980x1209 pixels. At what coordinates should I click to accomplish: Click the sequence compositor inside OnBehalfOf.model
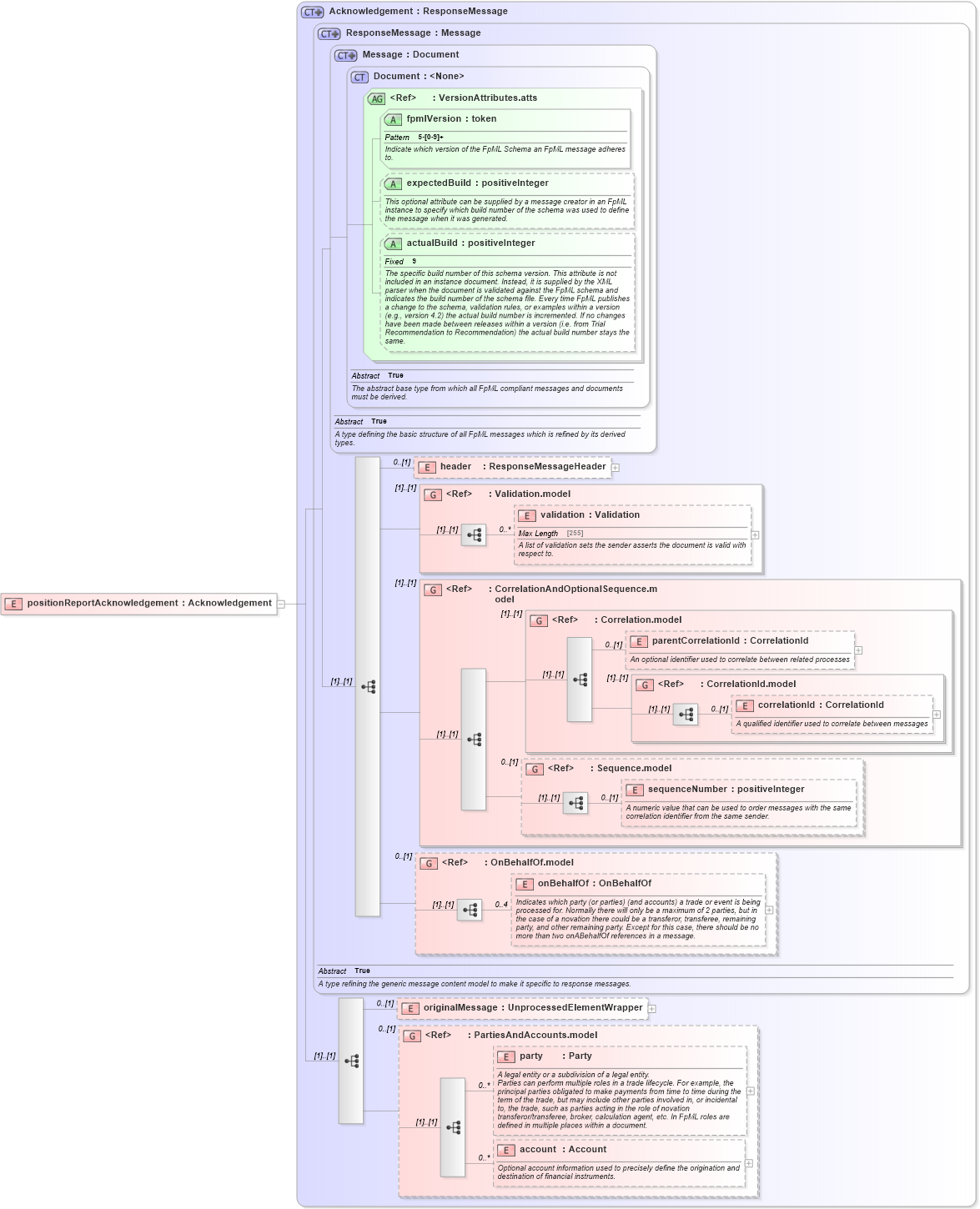(x=470, y=910)
